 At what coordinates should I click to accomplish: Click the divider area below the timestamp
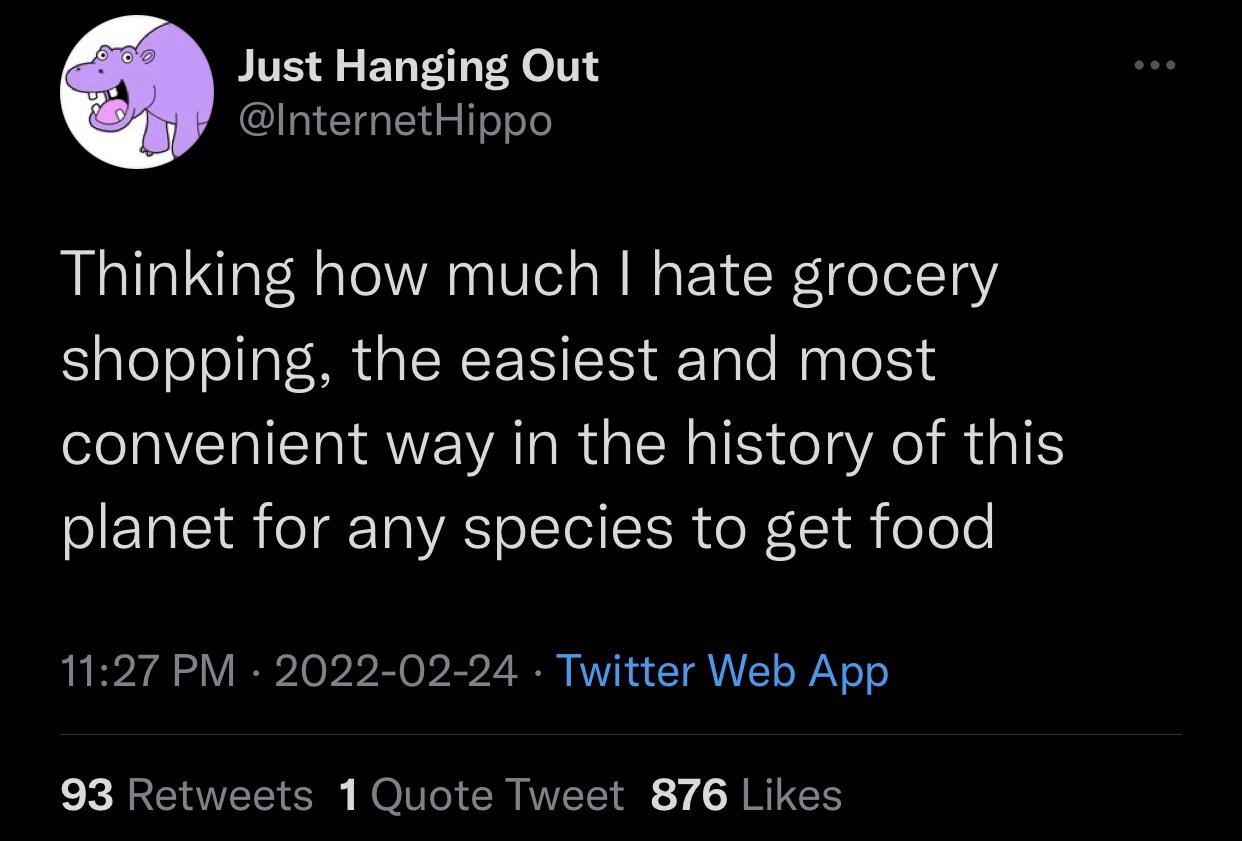point(620,733)
